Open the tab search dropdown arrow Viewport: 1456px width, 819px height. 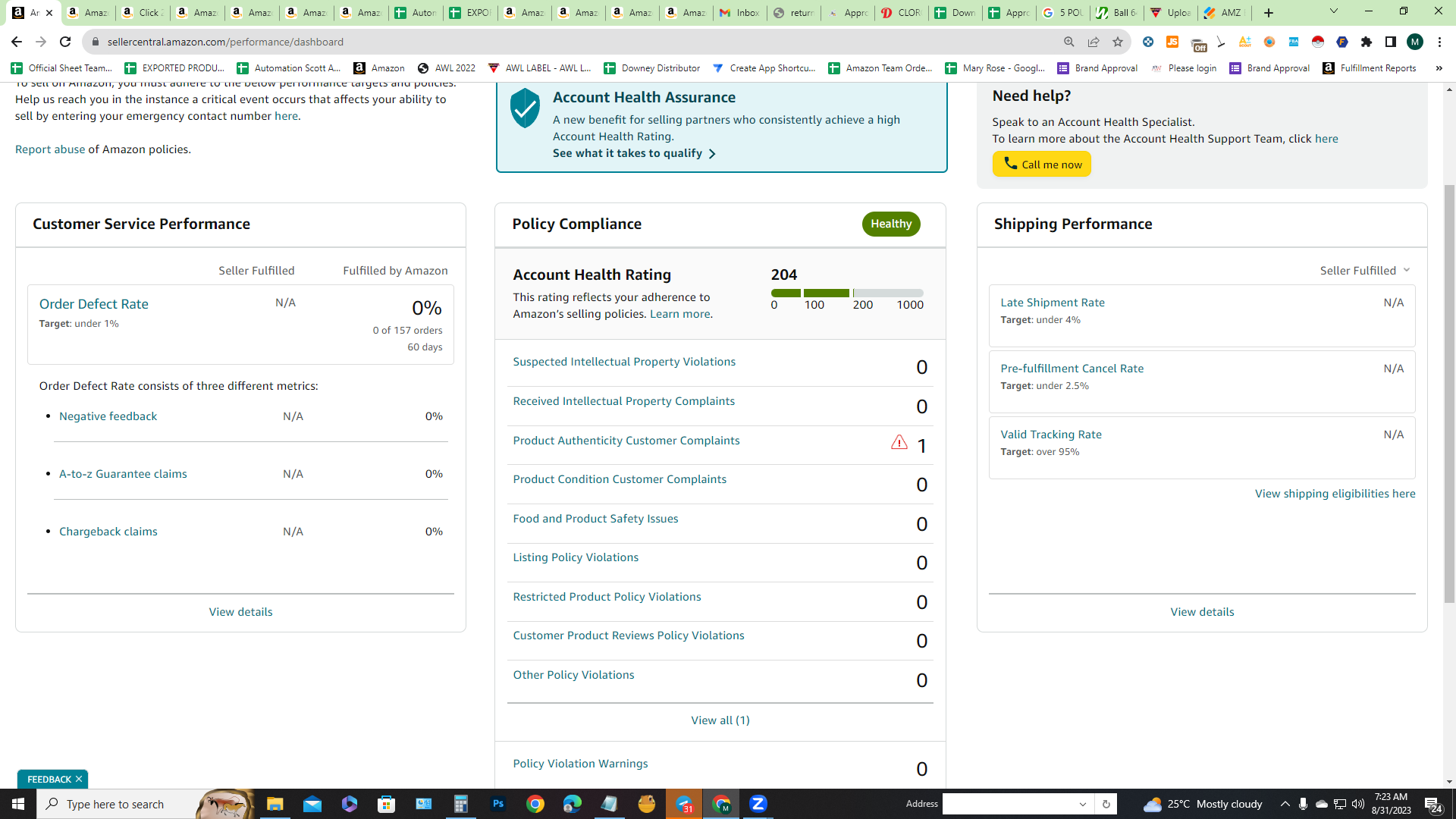pyautogui.click(x=1334, y=11)
